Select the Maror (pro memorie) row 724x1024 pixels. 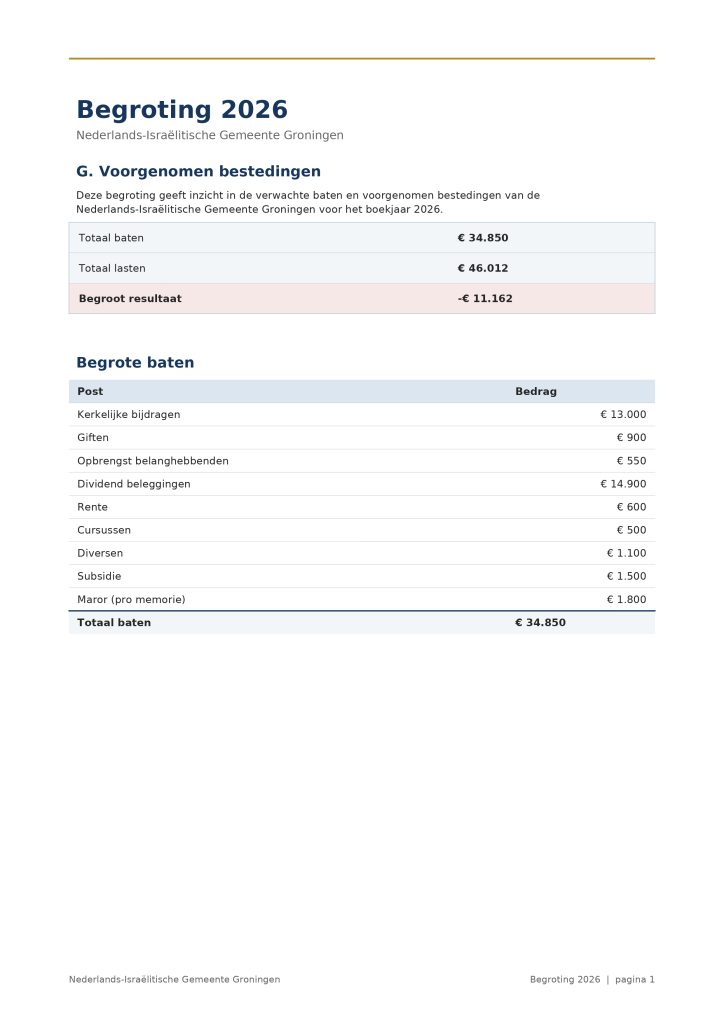[x=362, y=600]
